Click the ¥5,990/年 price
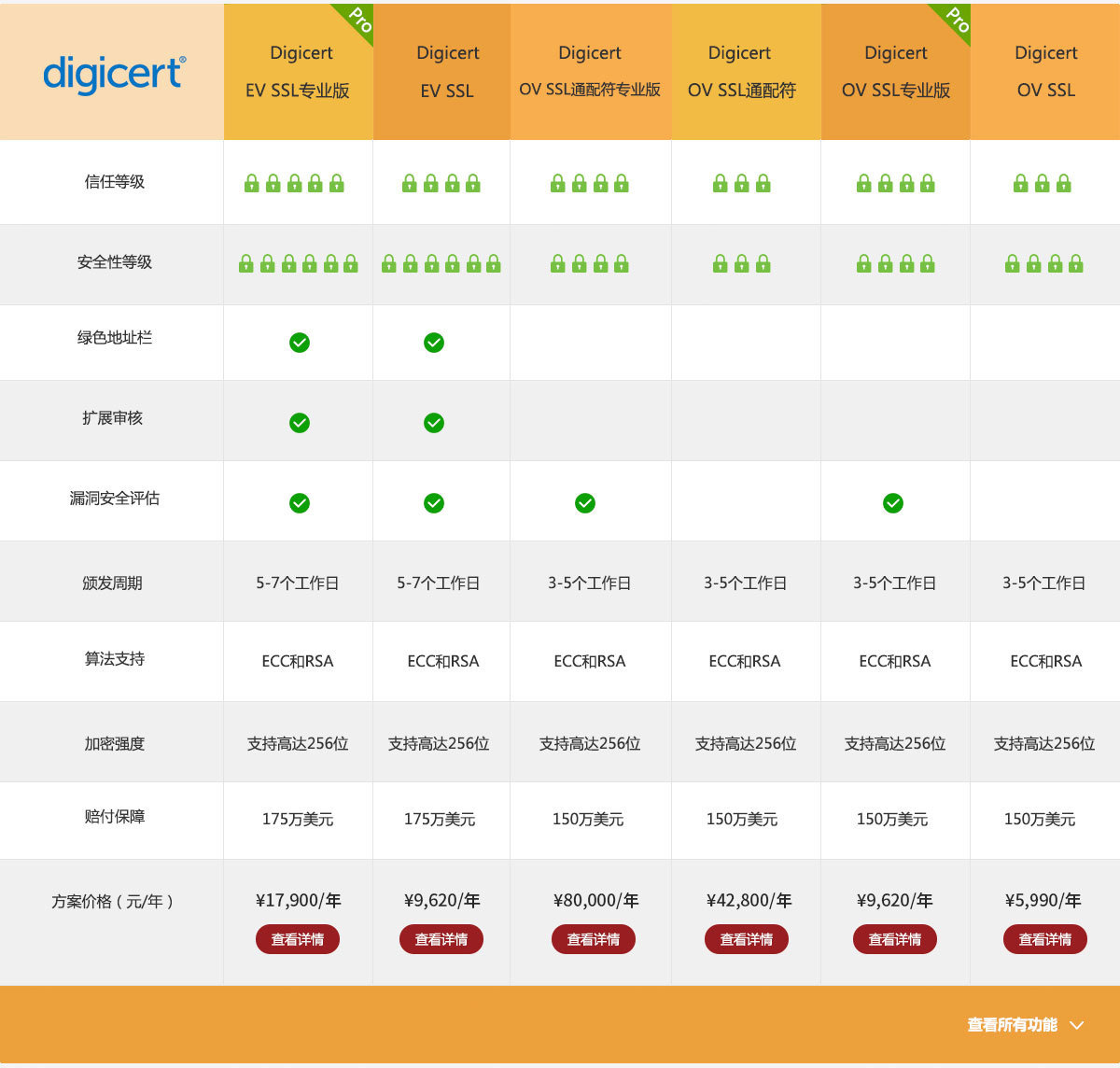Viewport: 1120px width, 1068px height. pyautogui.click(x=1043, y=901)
